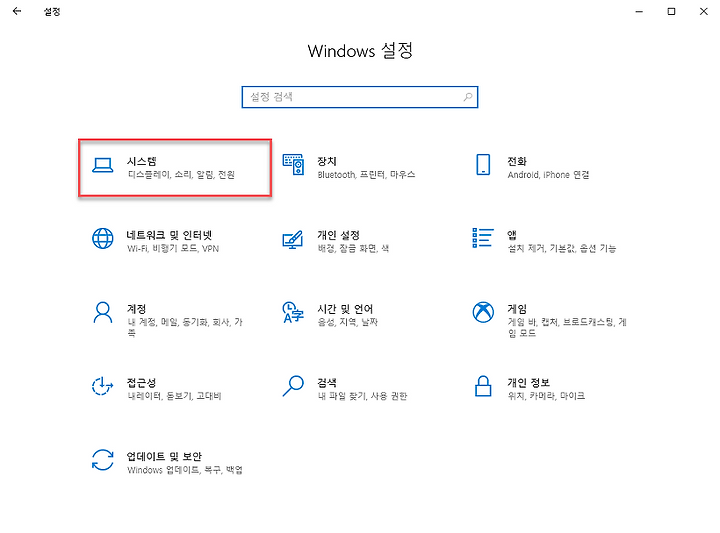Minimize the 설정 window
This screenshot has height=533, width=720.
(639, 11)
